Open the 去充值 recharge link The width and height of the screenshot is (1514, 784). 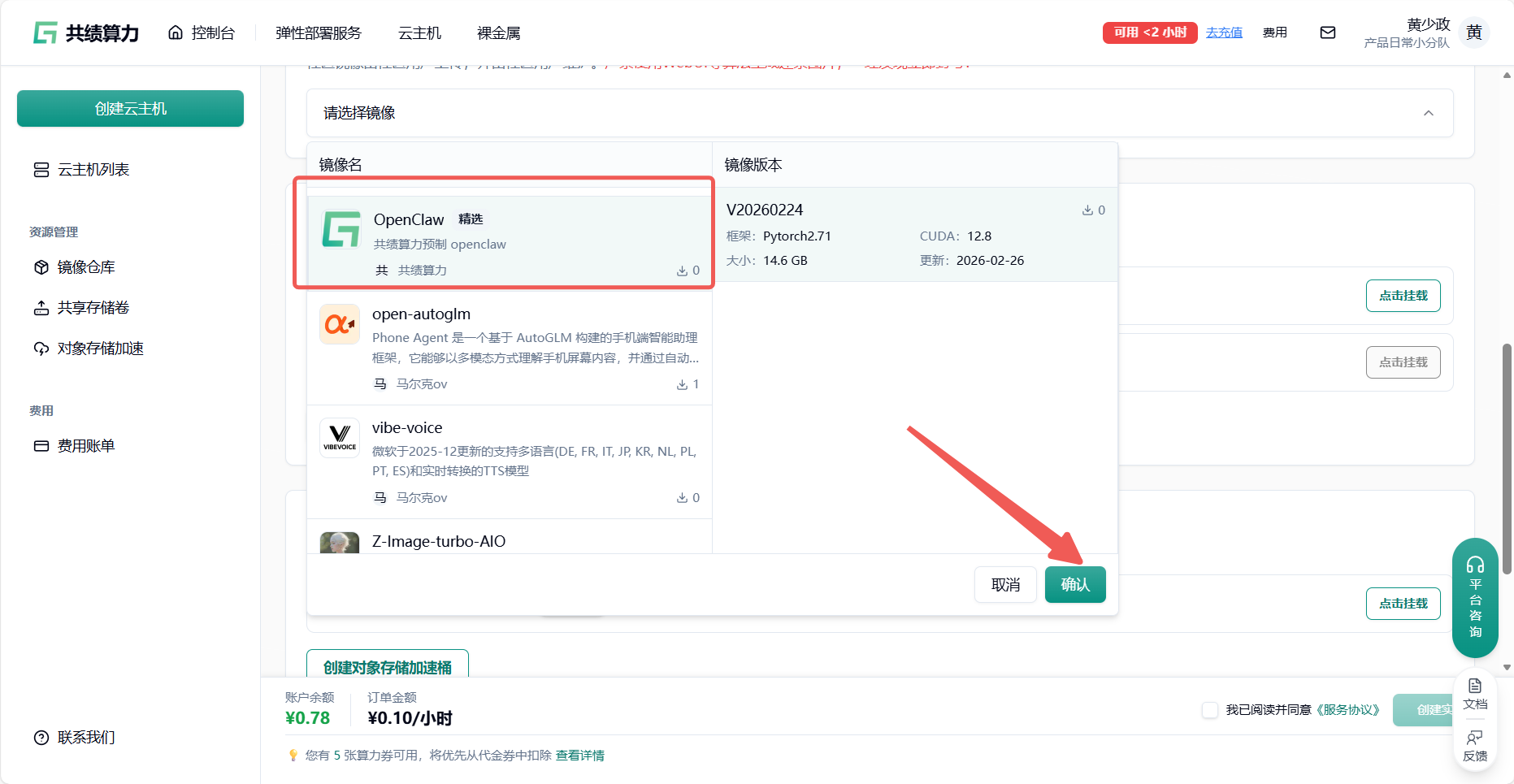pyautogui.click(x=1224, y=32)
